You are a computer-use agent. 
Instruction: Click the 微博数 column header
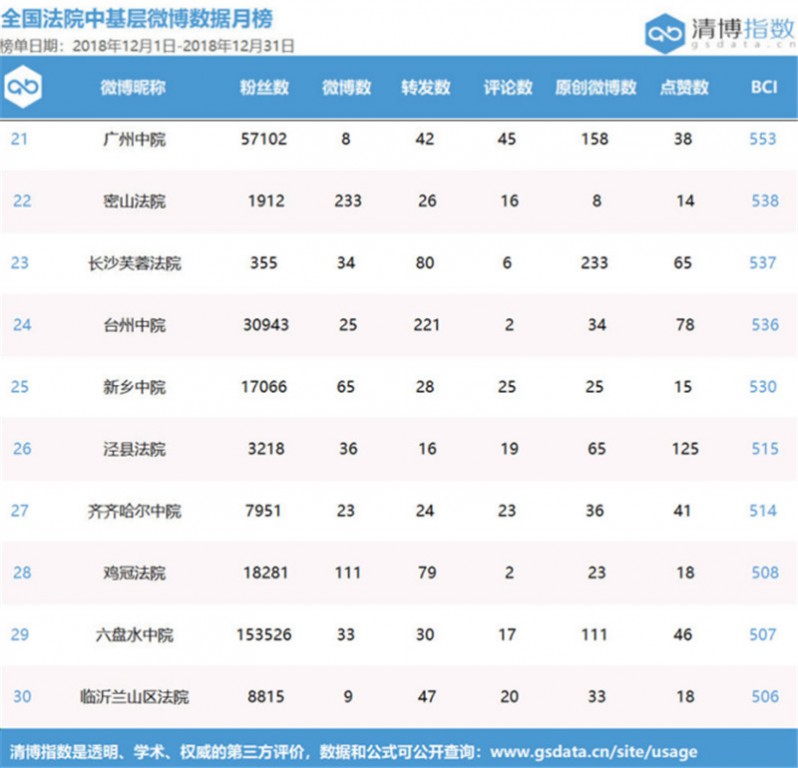(x=346, y=88)
